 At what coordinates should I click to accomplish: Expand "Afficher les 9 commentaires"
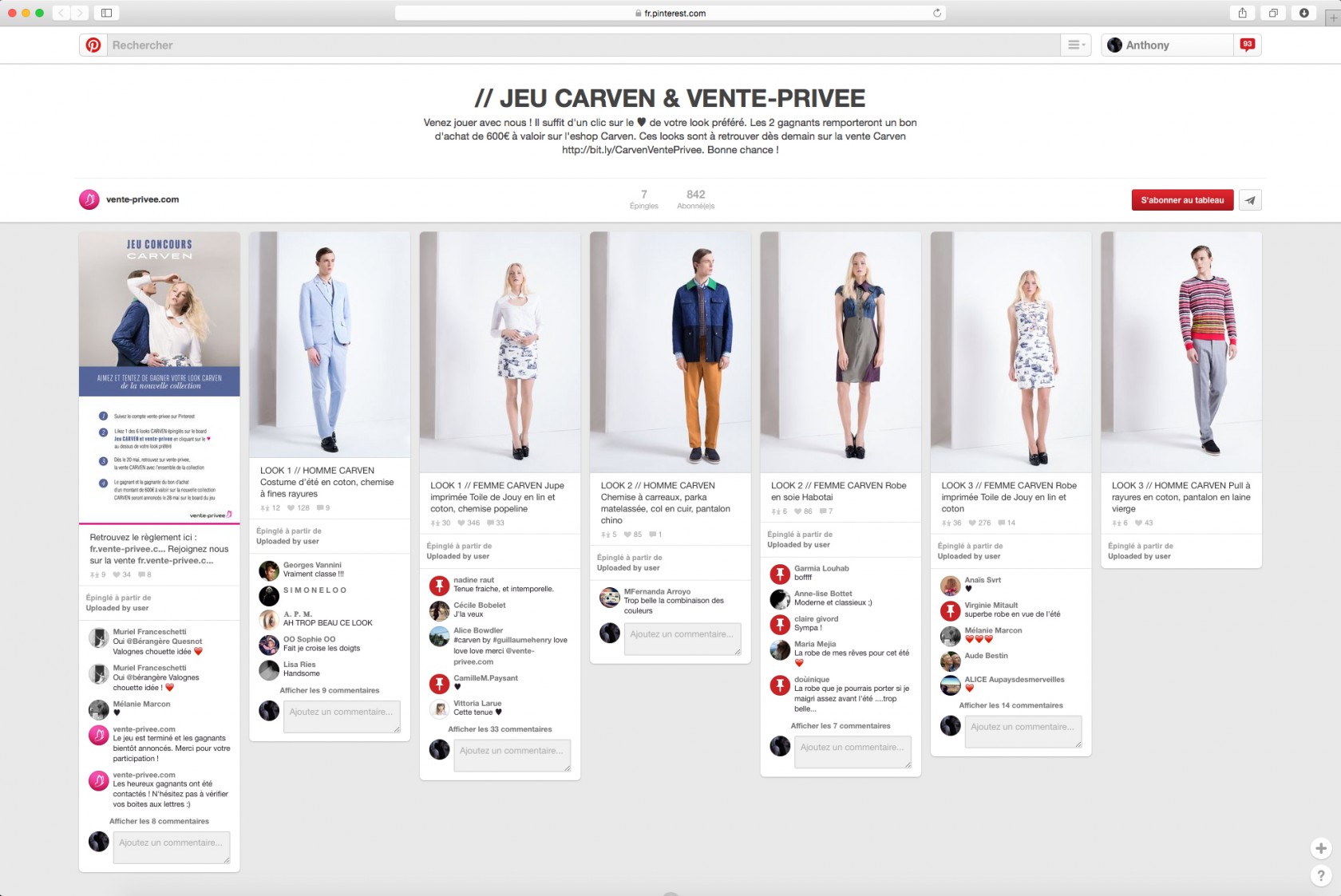(x=330, y=691)
